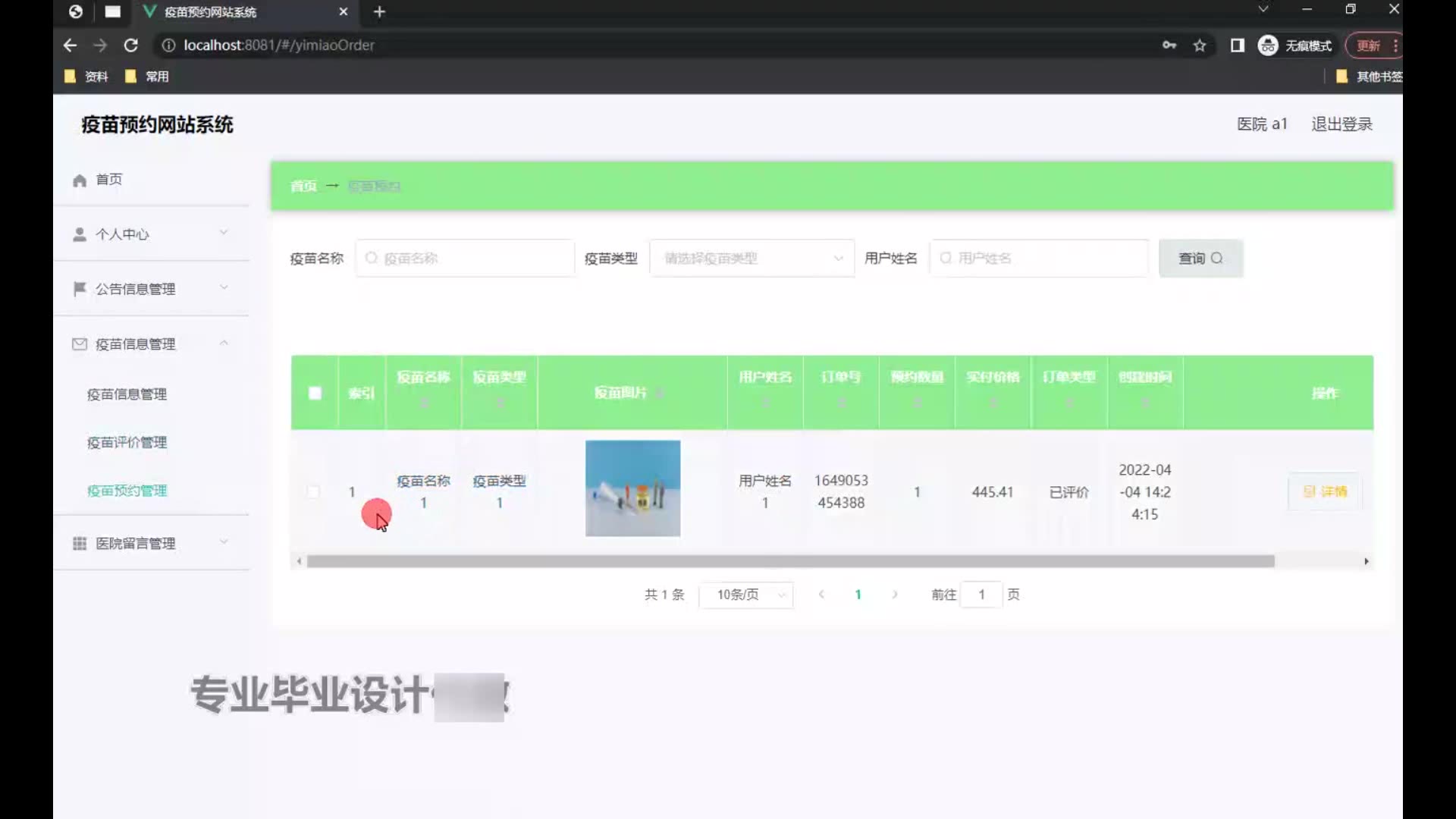The image size is (1456, 819).
Task: Open the 疫苗评价管理 submenu item
Action: tap(127, 442)
